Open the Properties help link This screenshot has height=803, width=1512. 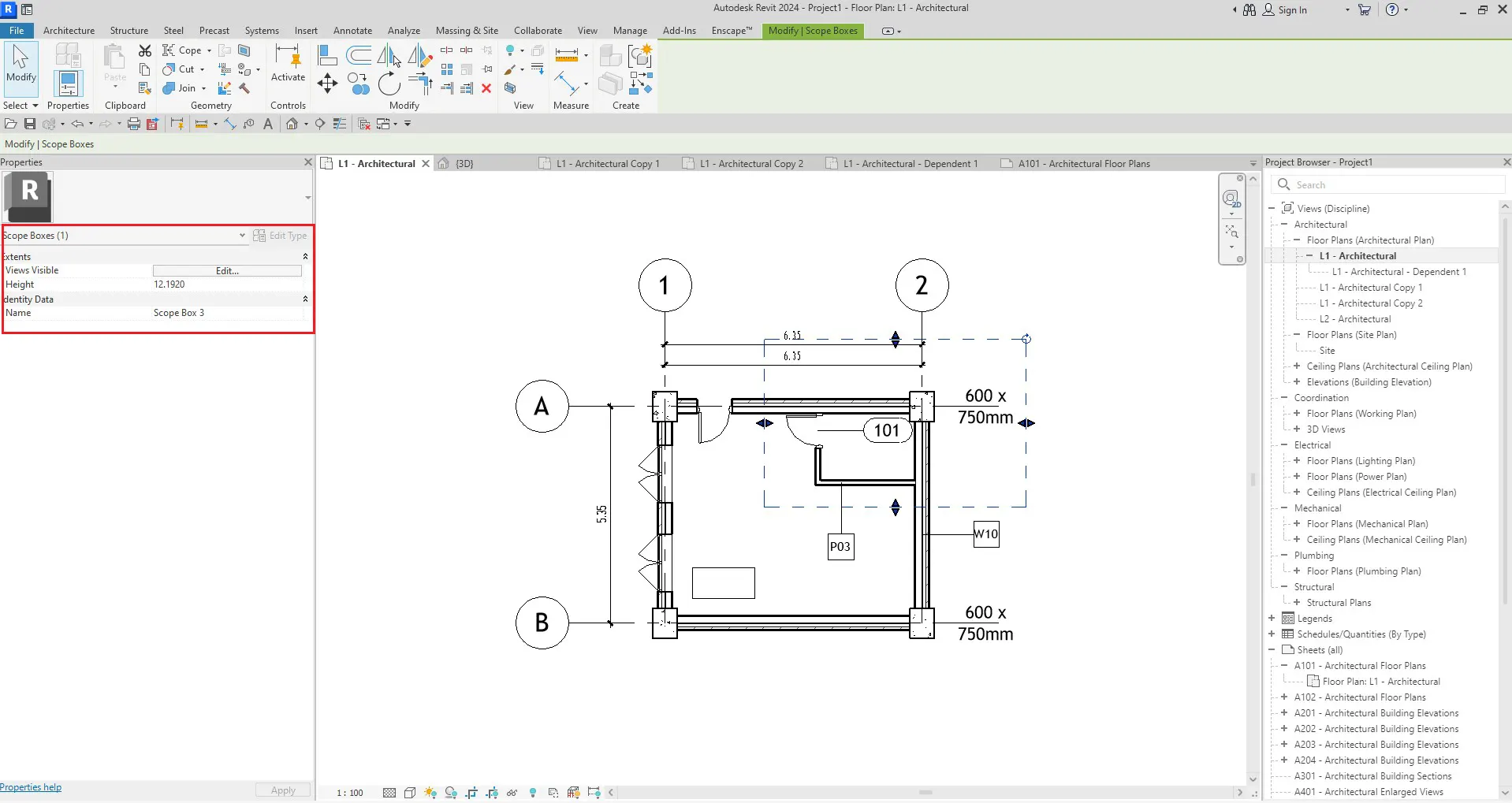(31, 787)
